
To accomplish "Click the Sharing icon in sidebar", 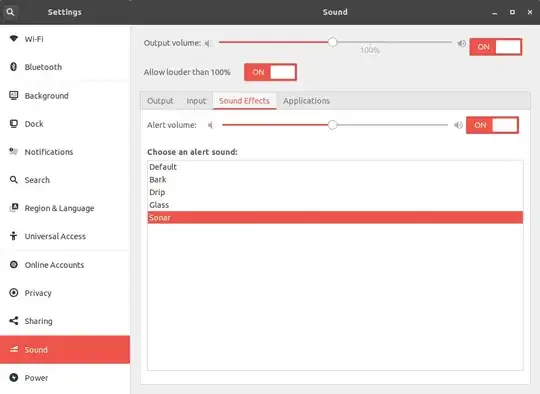I will tap(13, 321).
